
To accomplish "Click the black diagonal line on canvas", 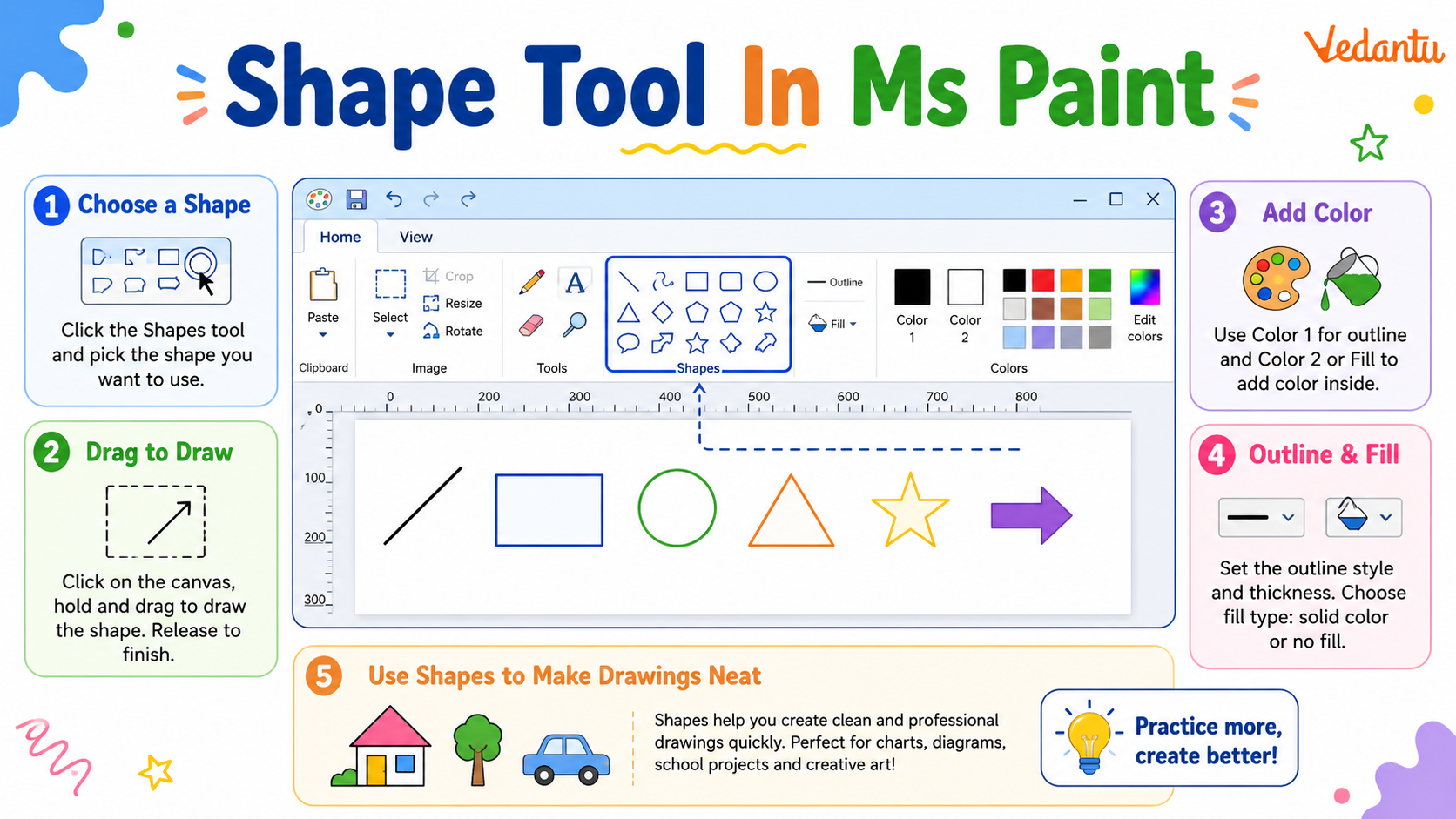I will click(x=423, y=506).
